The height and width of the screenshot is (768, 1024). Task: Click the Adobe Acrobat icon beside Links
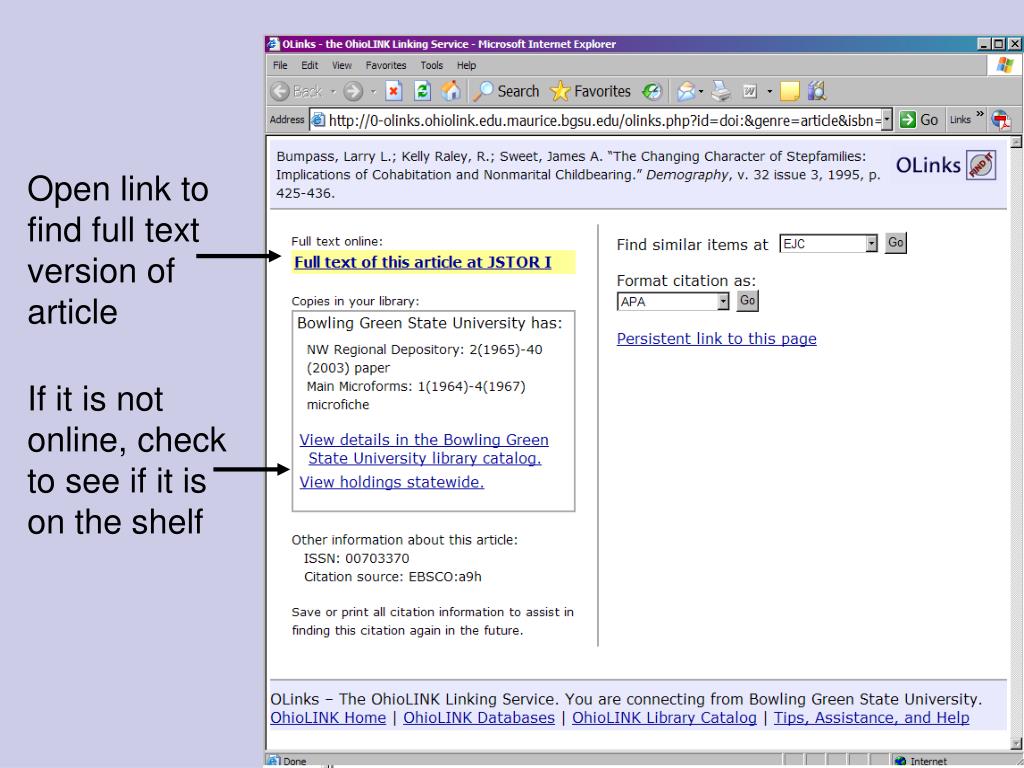coord(1000,120)
